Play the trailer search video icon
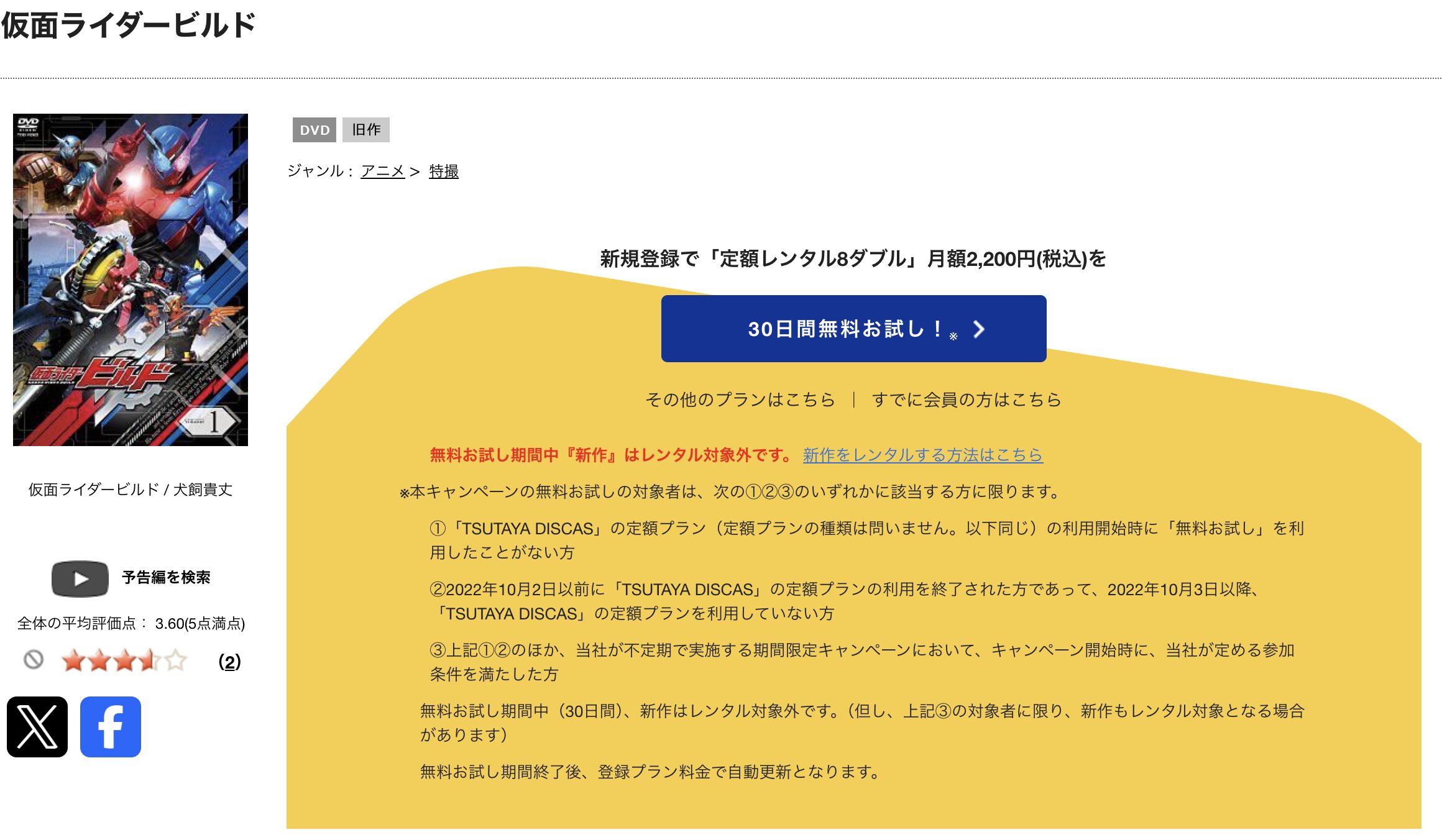 [x=80, y=579]
